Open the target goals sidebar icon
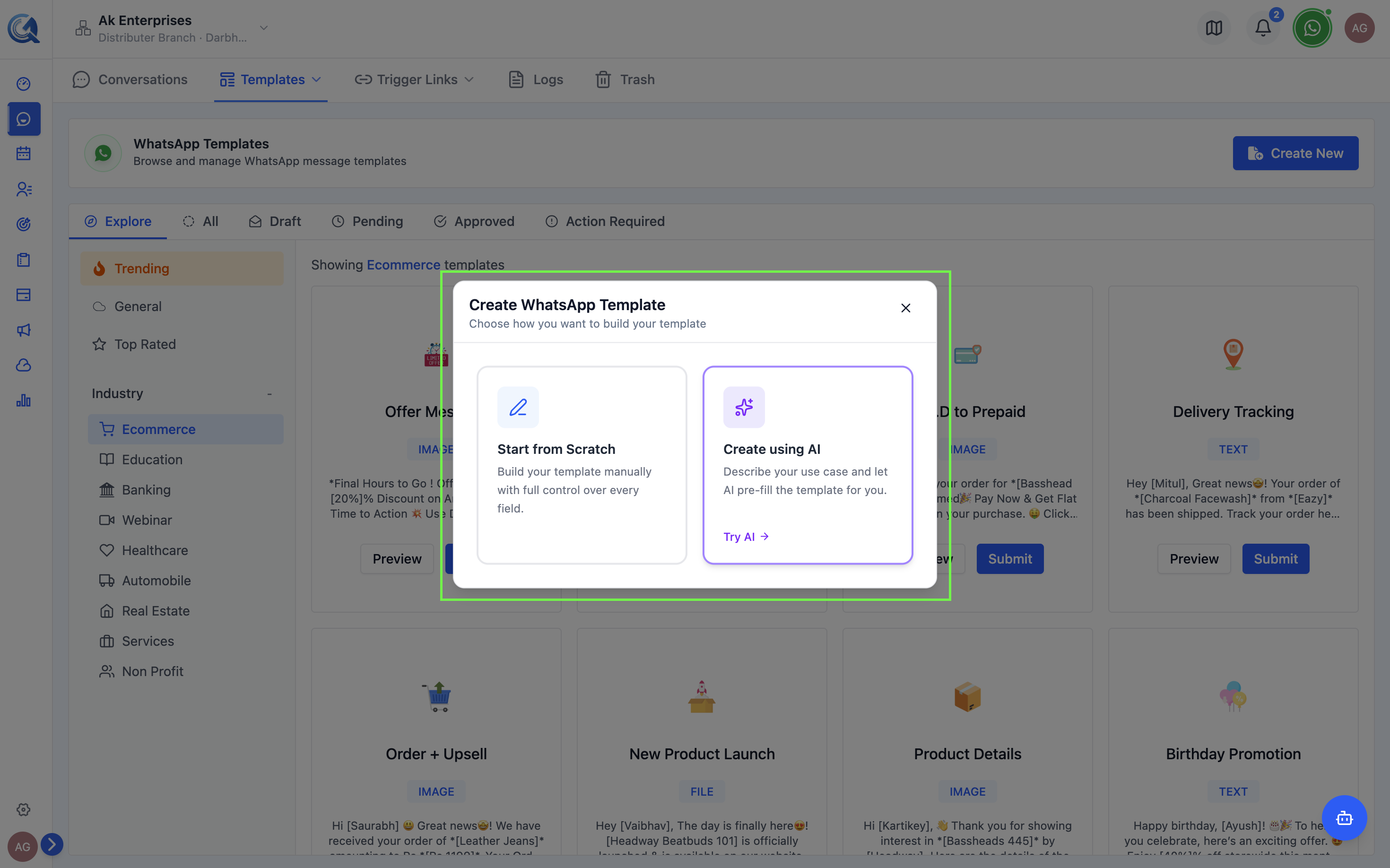The width and height of the screenshot is (1390, 868). 24,224
